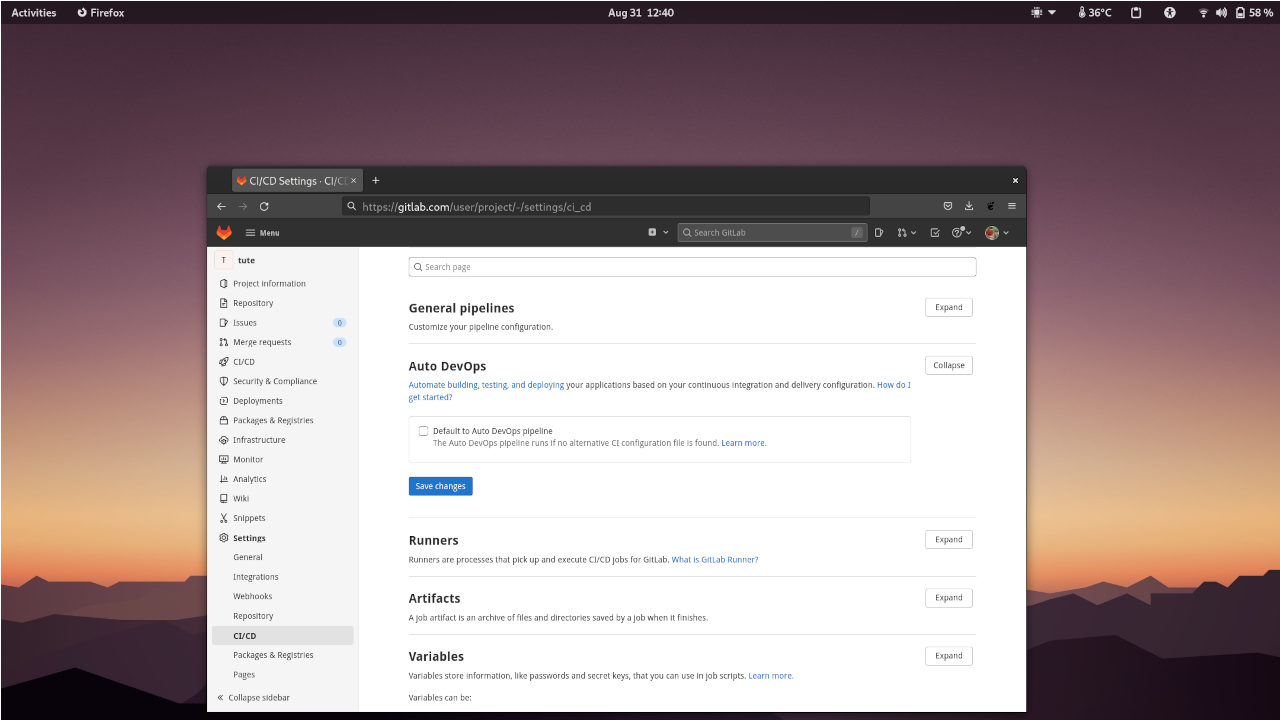Open the GitLab home logo
The height and width of the screenshot is (720, 1280).
(x=224, y=232)
